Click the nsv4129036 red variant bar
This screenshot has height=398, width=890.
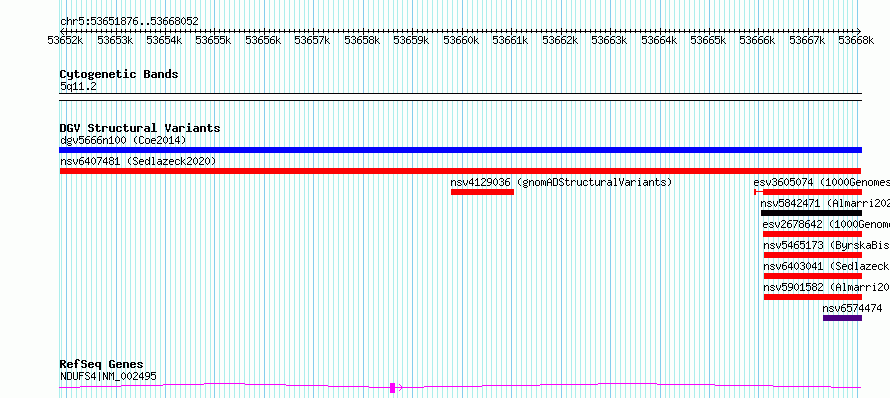[x=482, y=192]
